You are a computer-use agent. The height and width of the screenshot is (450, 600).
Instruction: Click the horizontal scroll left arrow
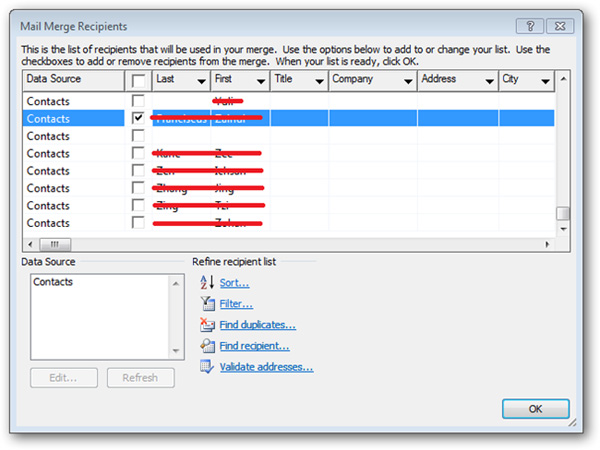pos(30,244)
